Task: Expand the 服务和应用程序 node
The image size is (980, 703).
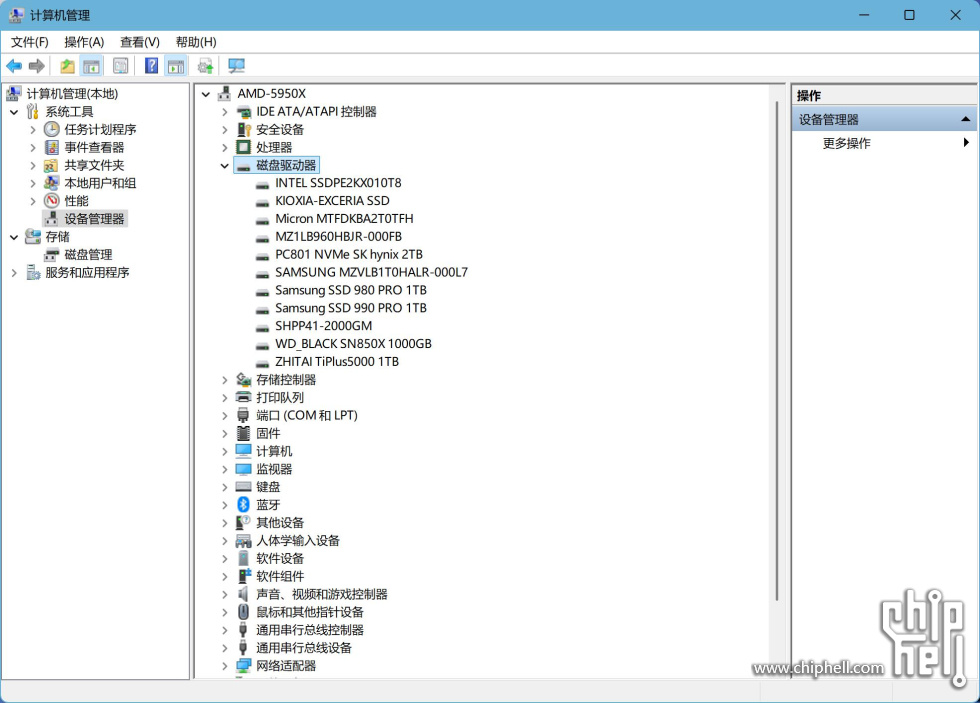Action: point(14,272)
